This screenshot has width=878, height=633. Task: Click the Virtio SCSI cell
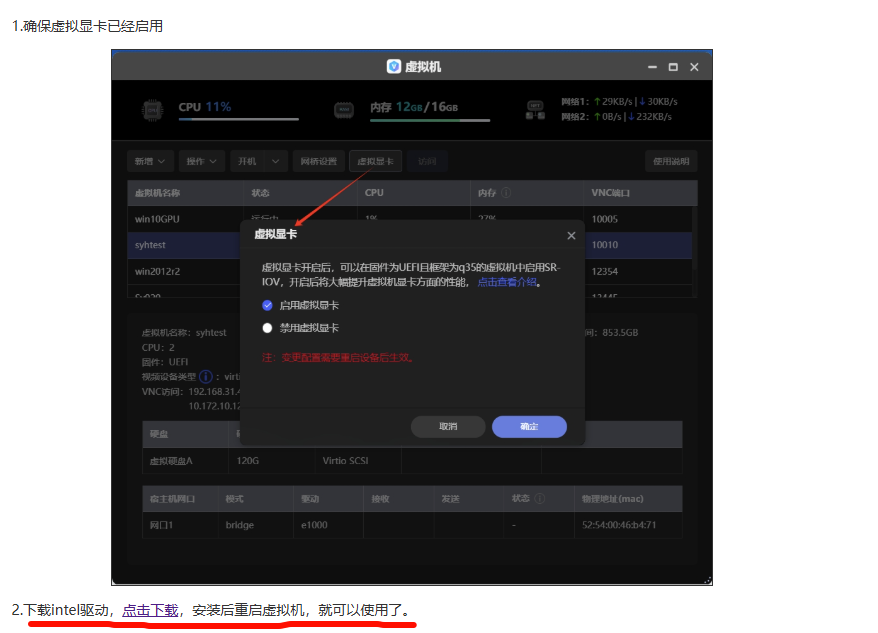tap(358, 461)
